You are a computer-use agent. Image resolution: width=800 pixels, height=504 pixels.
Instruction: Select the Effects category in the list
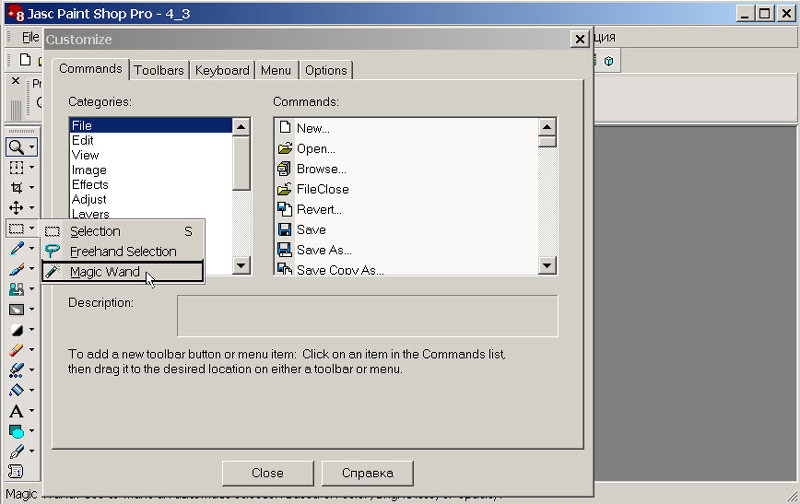click(x=90, y=185)
